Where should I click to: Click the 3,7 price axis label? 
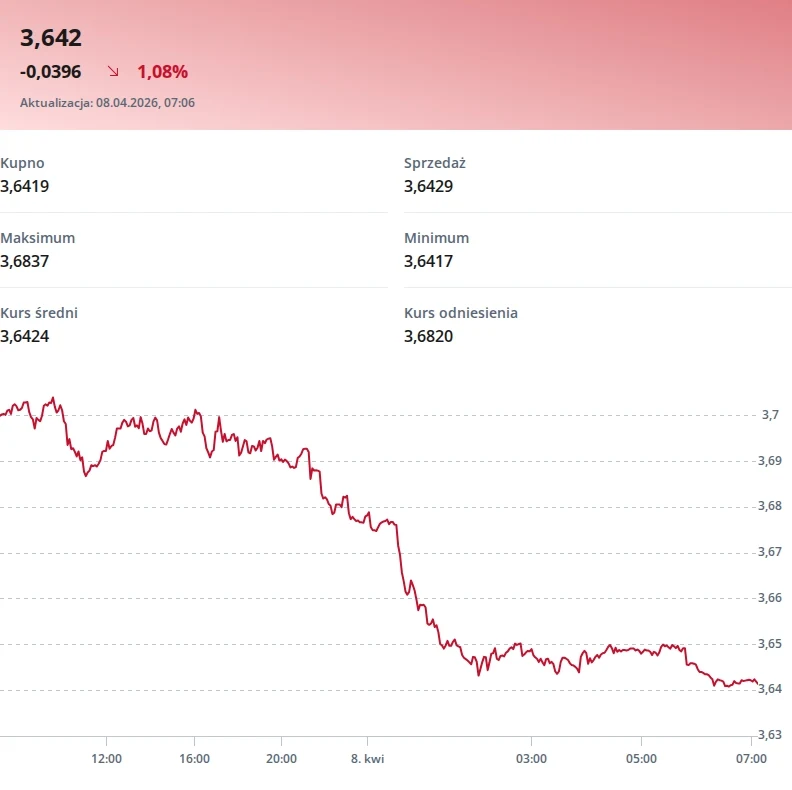769,415
